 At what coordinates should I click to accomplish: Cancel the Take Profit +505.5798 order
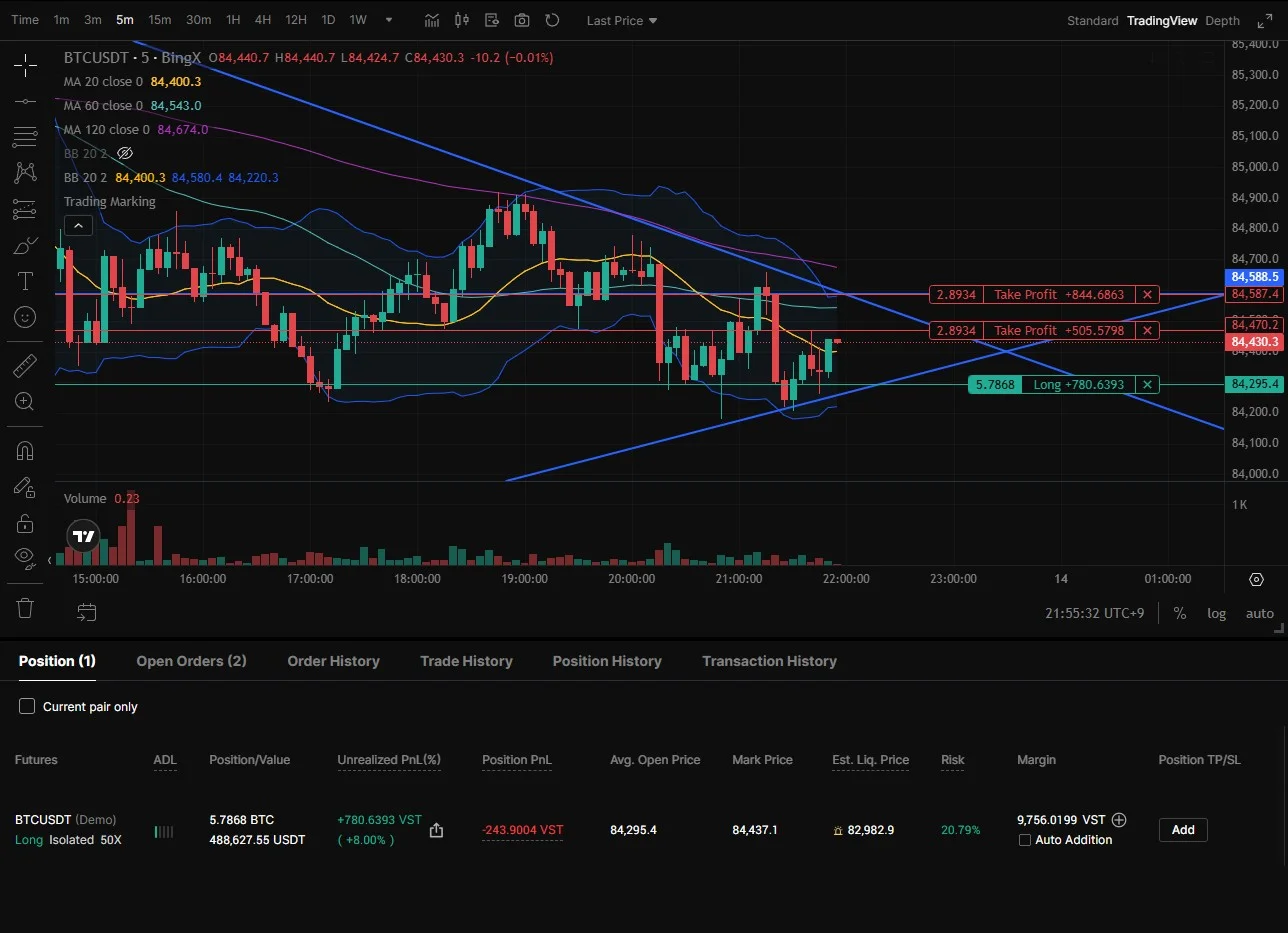[1148, 330]
